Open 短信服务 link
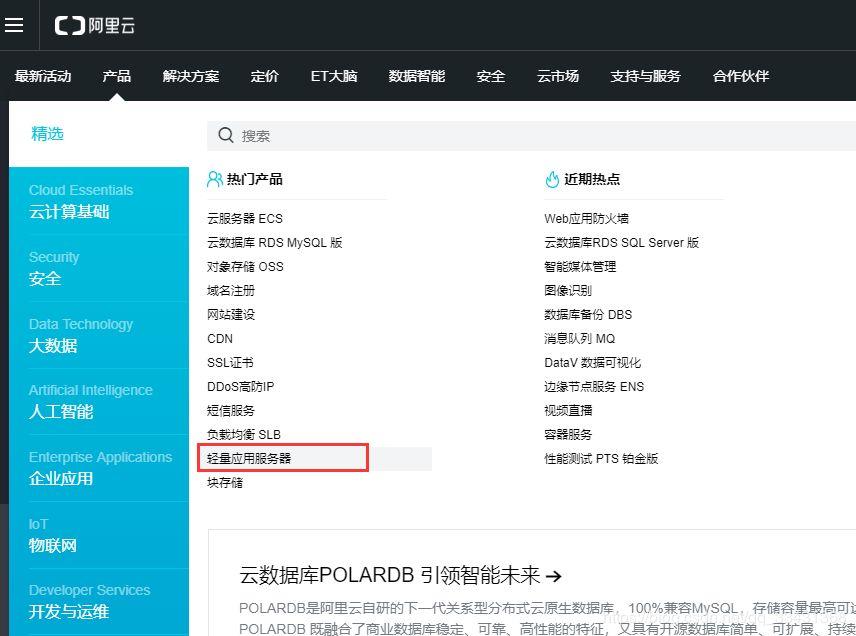The height and width of the screenshot is (636, 856). point(231,411)
